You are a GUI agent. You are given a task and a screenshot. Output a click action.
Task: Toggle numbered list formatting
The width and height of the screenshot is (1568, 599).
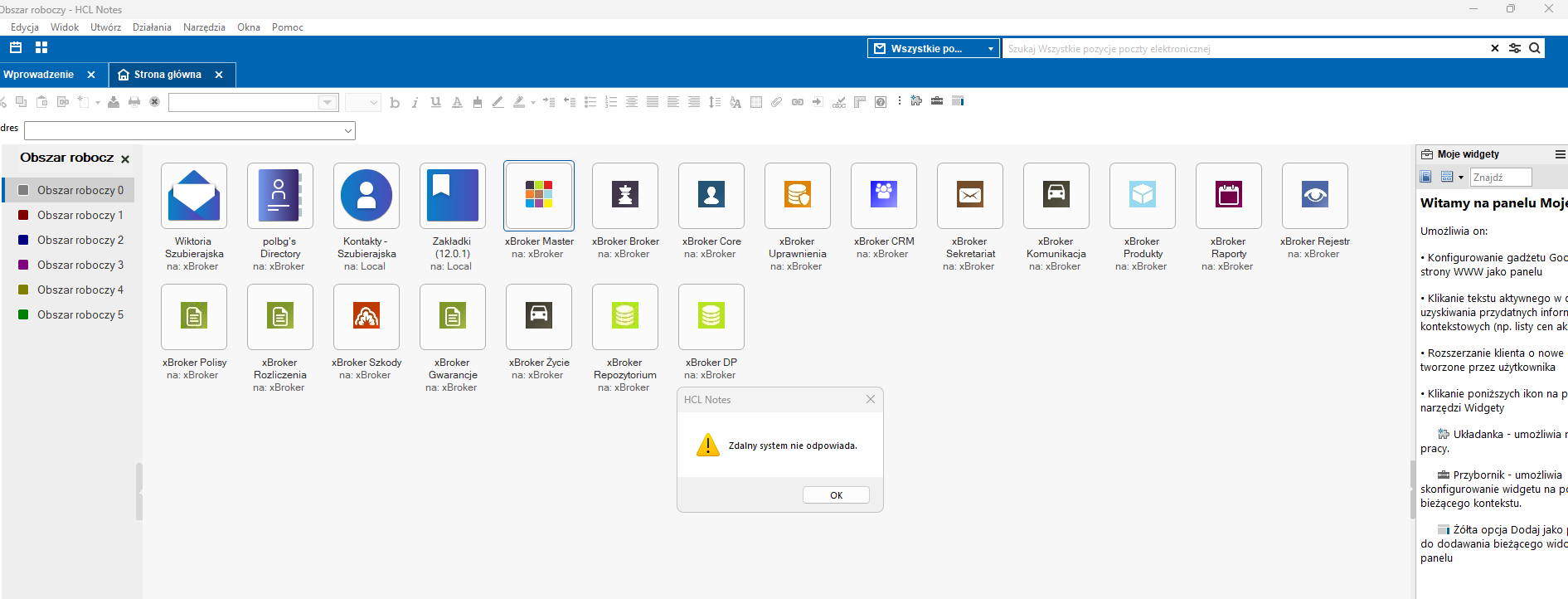click(x=611, y=102)
